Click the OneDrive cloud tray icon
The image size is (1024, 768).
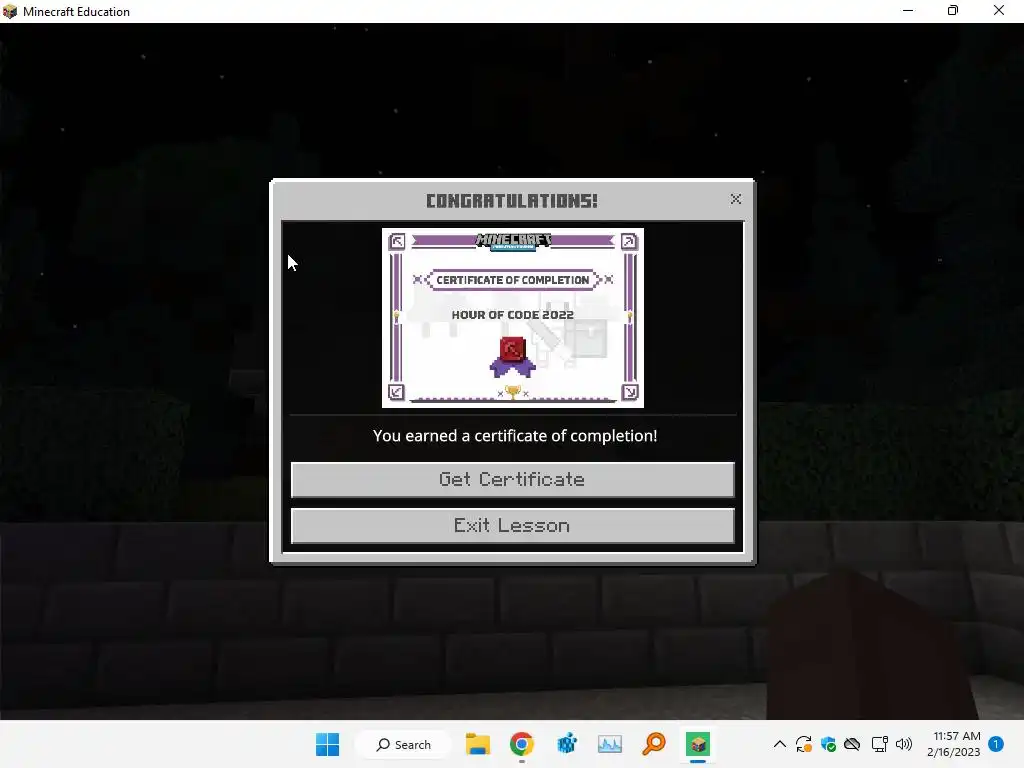pyautogui.click(x=852, y=744)
